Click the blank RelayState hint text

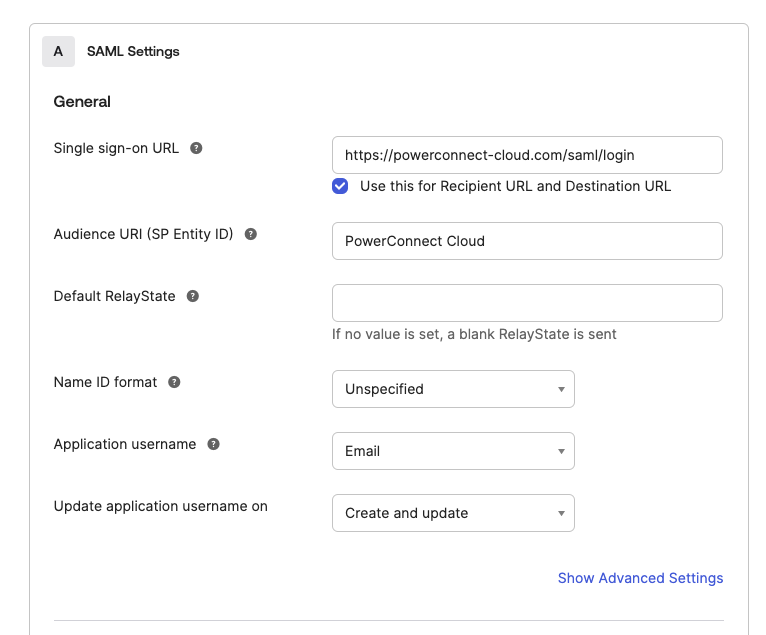click(x=474, y=334)
